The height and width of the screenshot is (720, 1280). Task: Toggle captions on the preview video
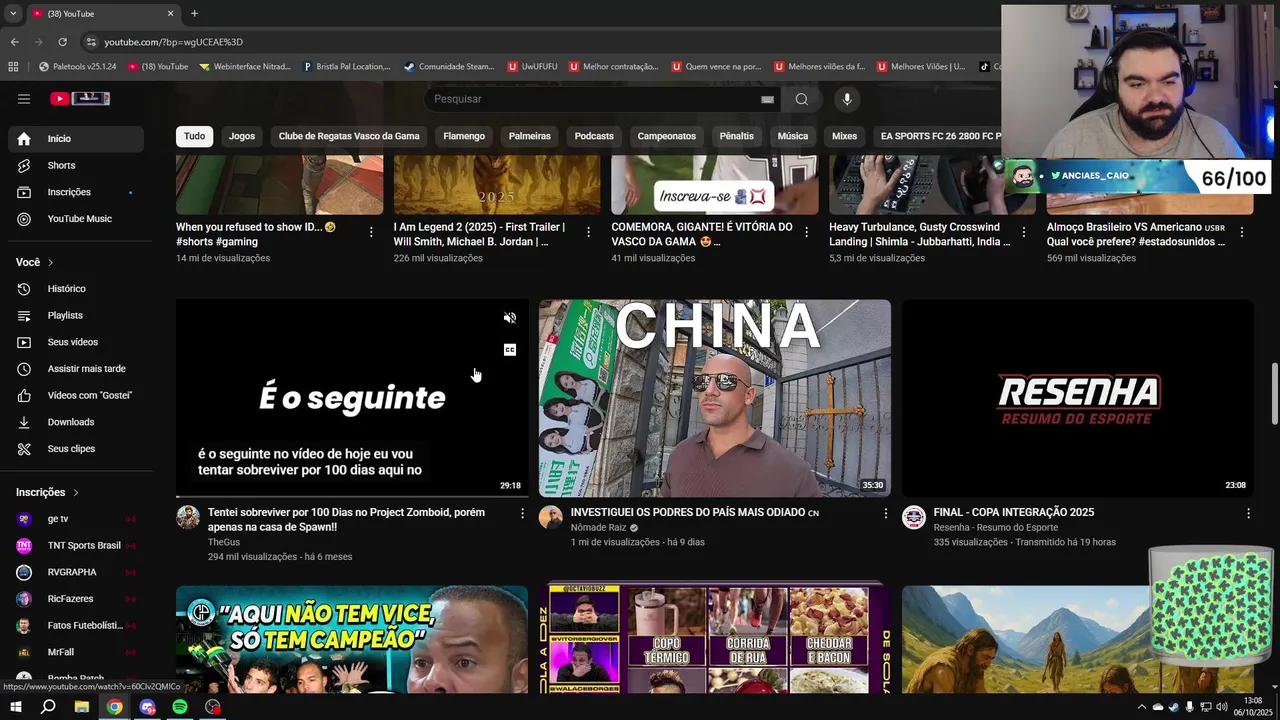(510, 350)
